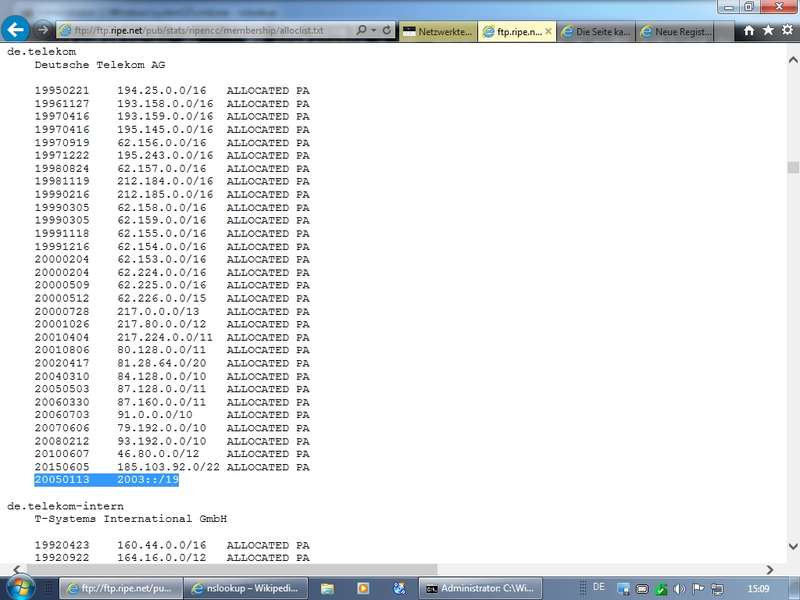Click the 91.0.0.0/10 entry
This screenshot has width=800, height=600.
pos(155,415)
